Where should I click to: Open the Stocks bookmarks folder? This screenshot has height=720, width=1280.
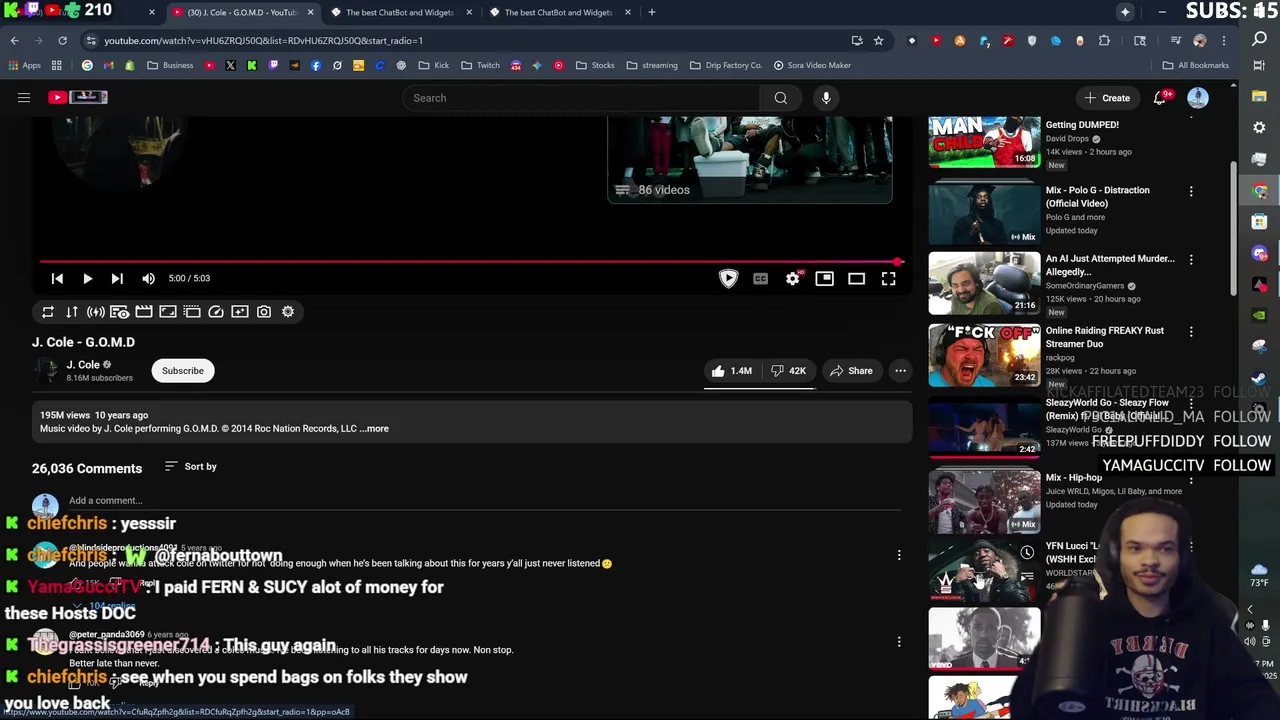tap(595, 65)
